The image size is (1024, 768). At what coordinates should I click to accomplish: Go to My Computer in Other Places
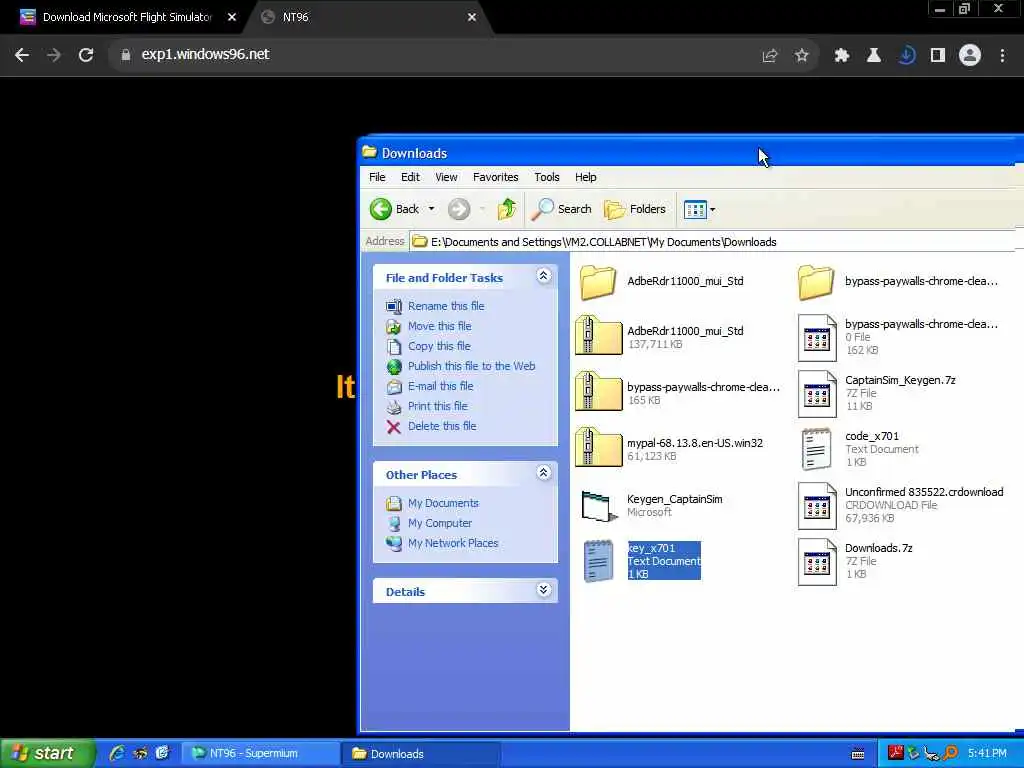[440, 523]
